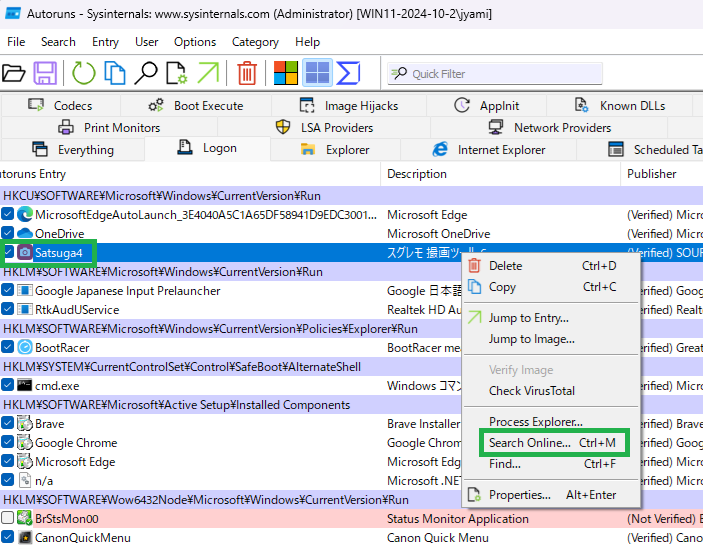
Task: Click the Sigma VirusTotal toolbar icon
Action: [x=348, y=73]
